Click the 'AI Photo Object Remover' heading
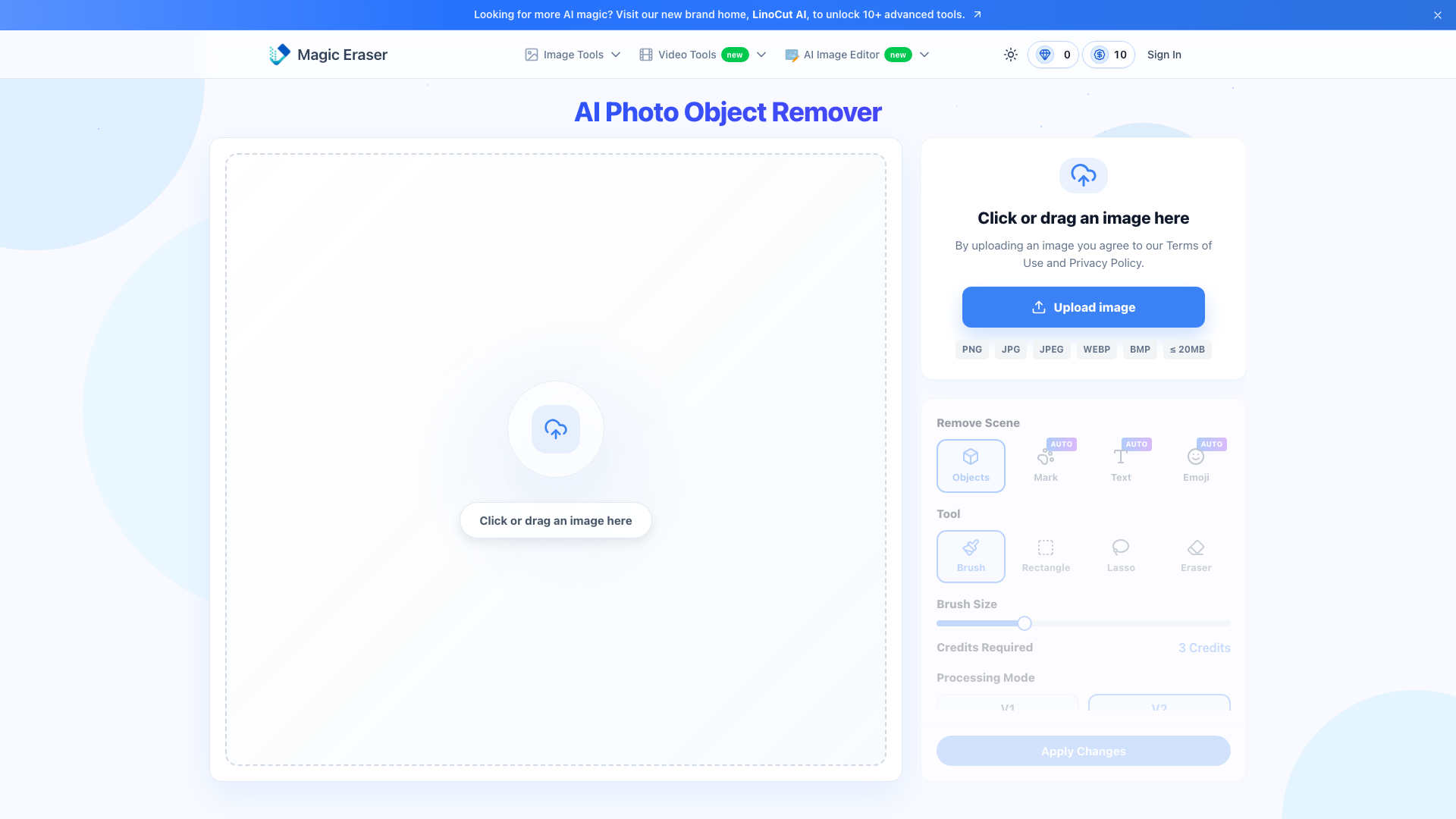The width and height of the screenshot is (1456, 819). [x=728, y=112]
